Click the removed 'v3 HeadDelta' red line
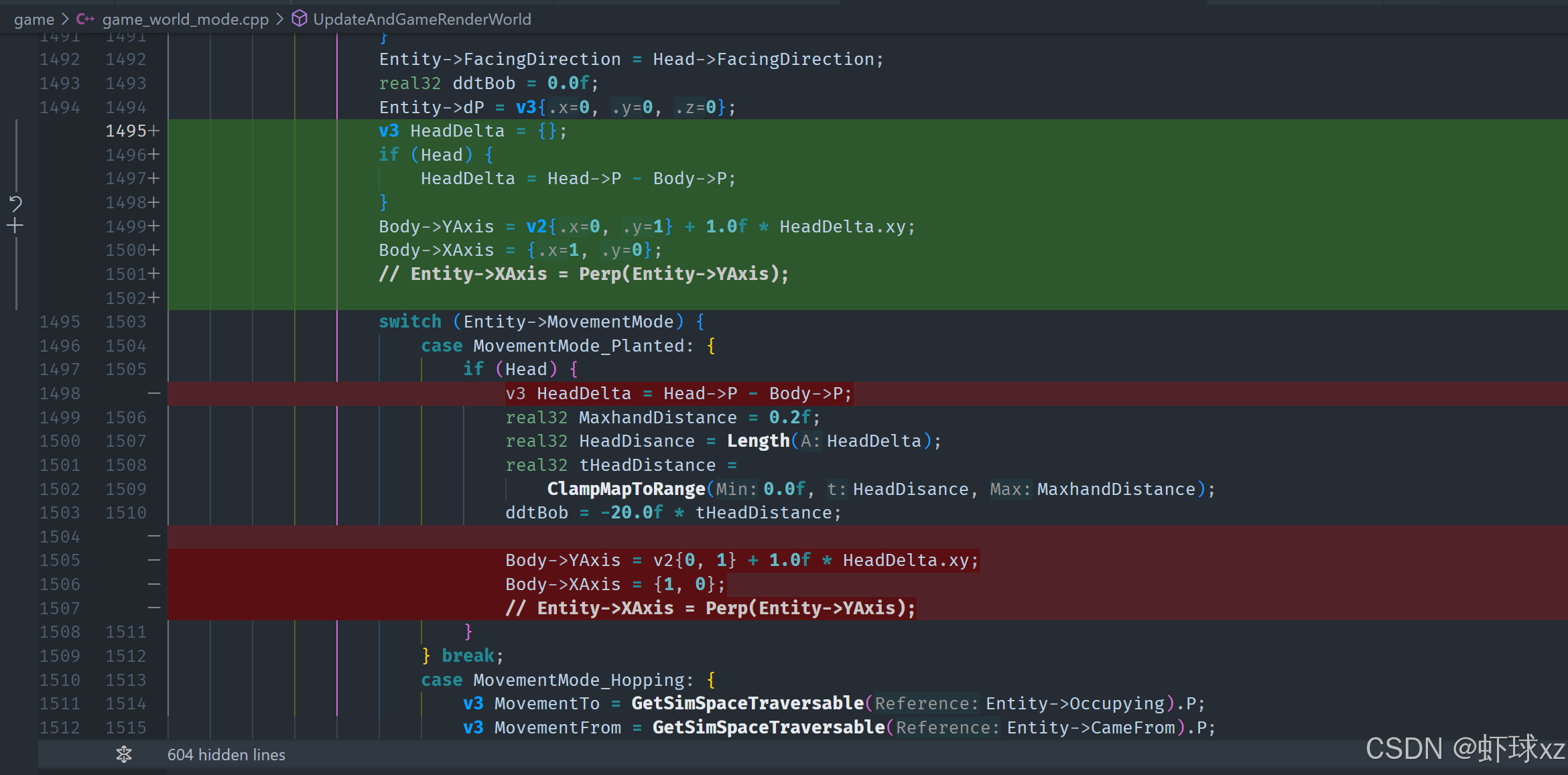The image size is (1568, 775). coord(678,393)
